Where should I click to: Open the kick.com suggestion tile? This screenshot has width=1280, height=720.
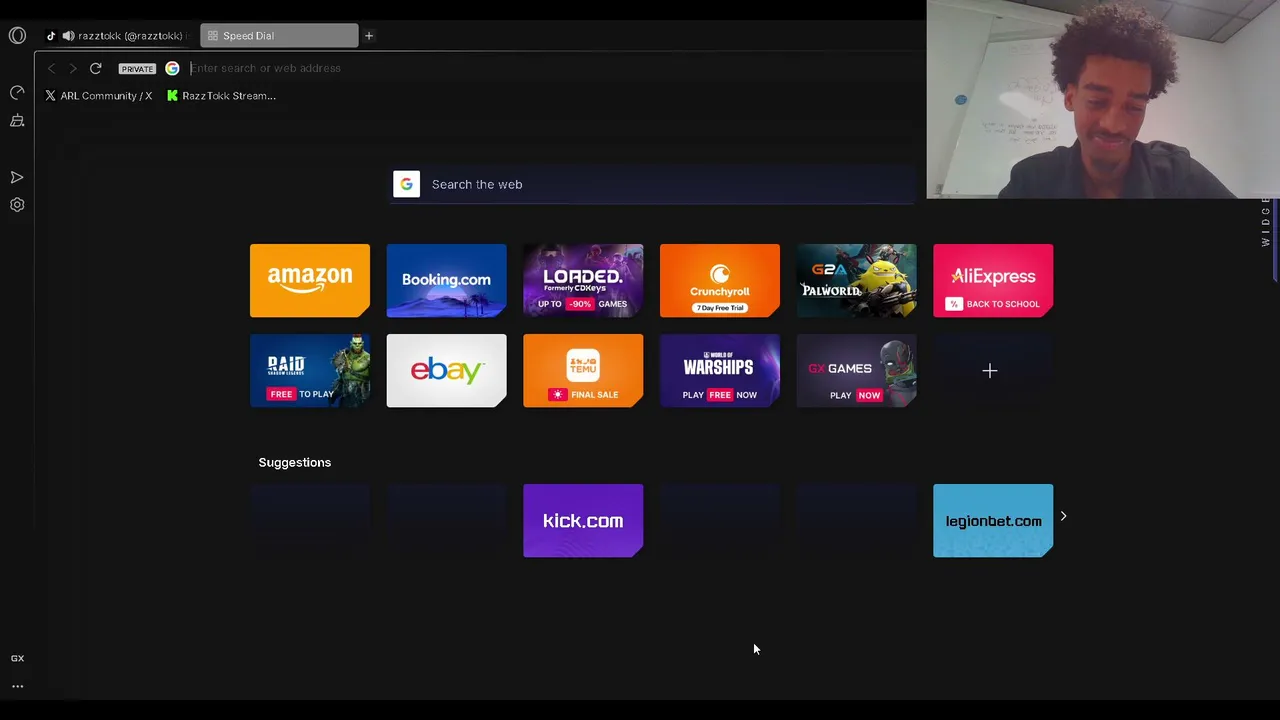583,521
